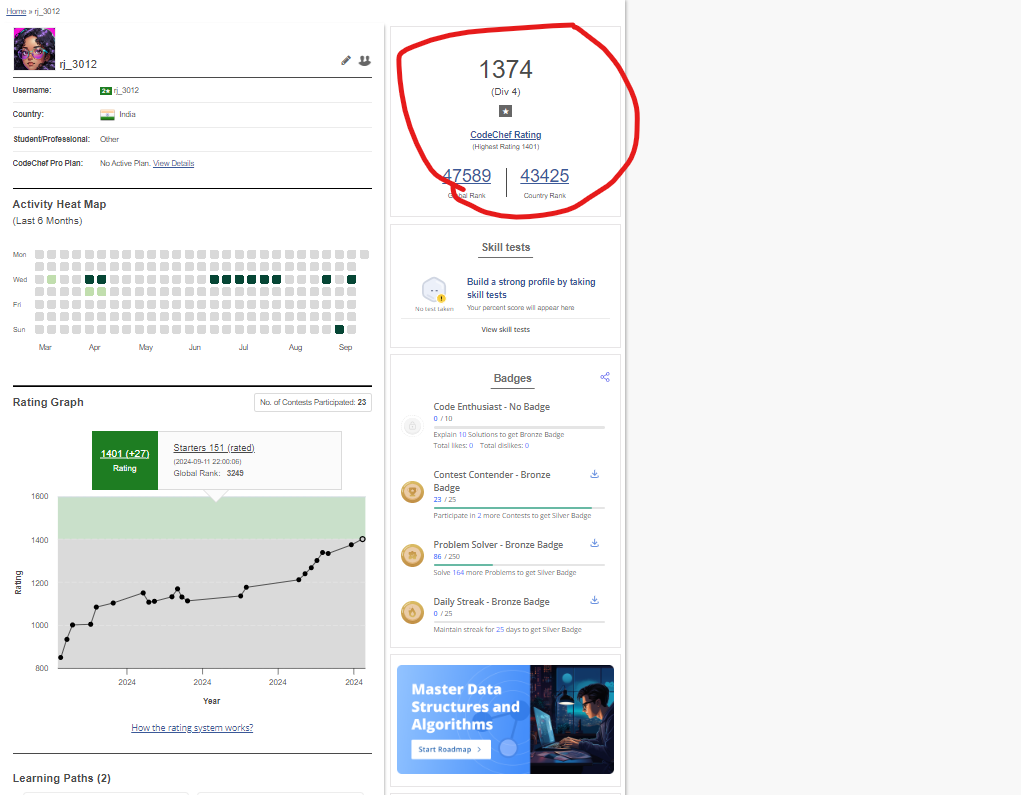
Task: Click the star badge under Div 4
Action: pyautogui.click(x=505, y=111)
